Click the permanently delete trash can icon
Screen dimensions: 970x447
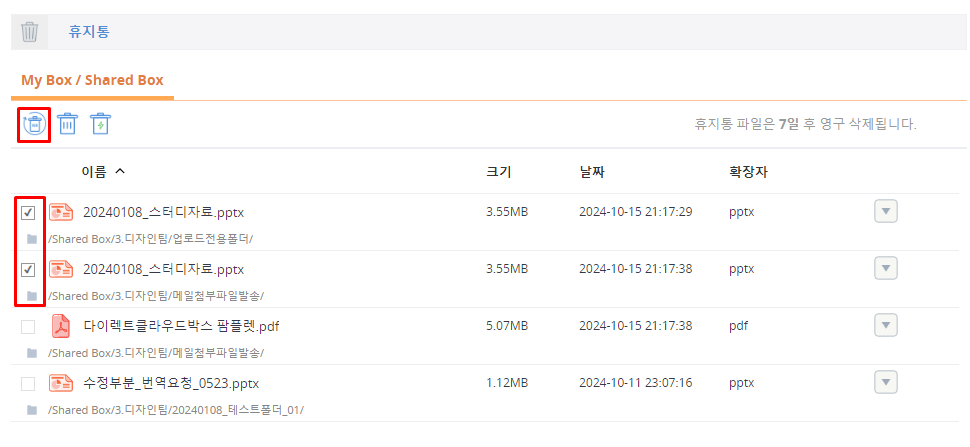point(67,124)
